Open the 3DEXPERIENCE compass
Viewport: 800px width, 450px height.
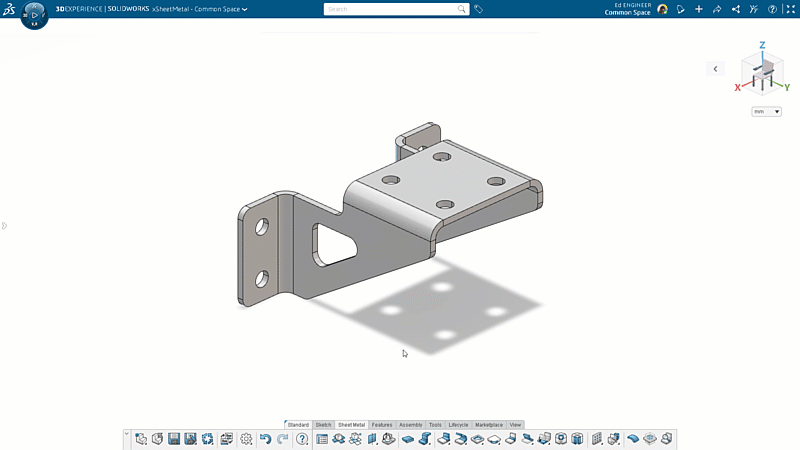coord(34,15)
